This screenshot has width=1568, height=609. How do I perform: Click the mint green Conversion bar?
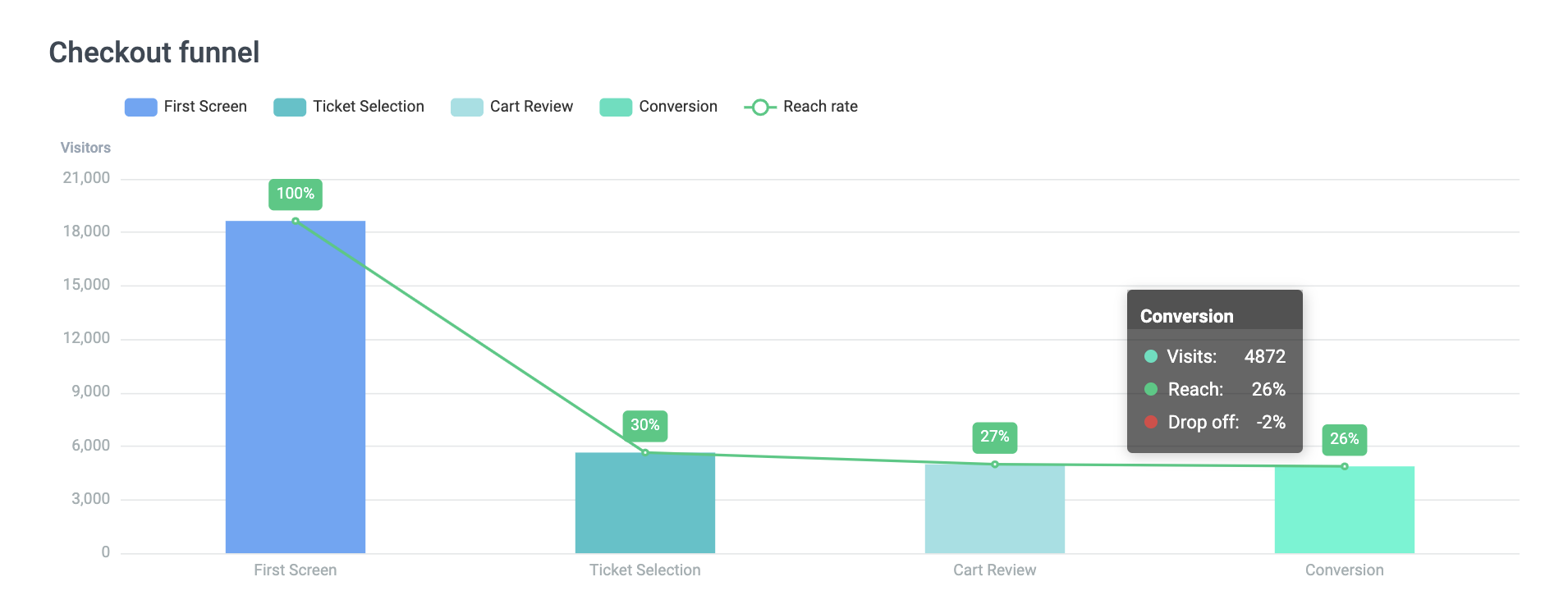[x=1345, y=510]
